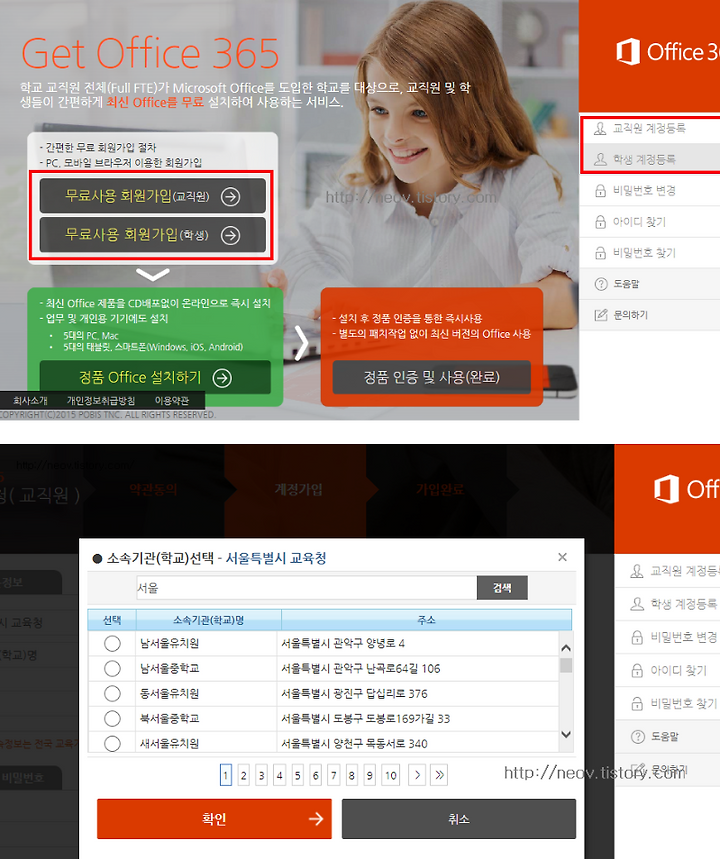Click address 서울특별시 관악구 양녕로 4
720x859 pixels.
pos(343,643)
